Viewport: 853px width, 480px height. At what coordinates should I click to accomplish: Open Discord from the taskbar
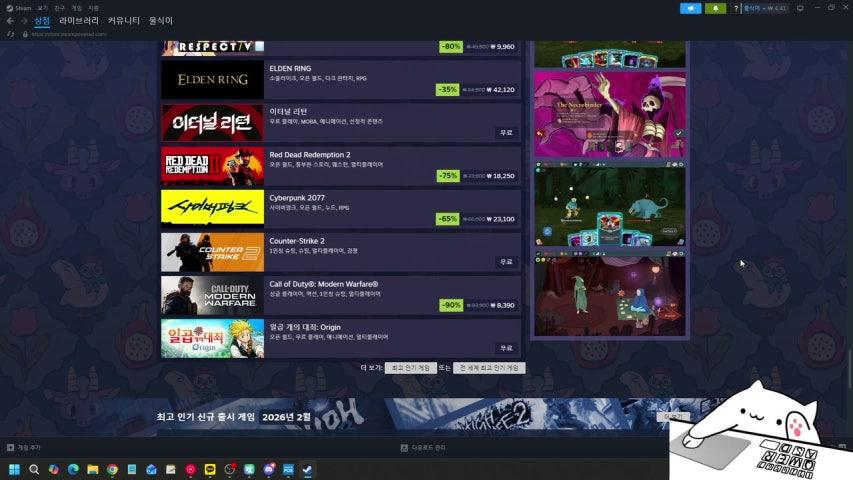[269, 469]
